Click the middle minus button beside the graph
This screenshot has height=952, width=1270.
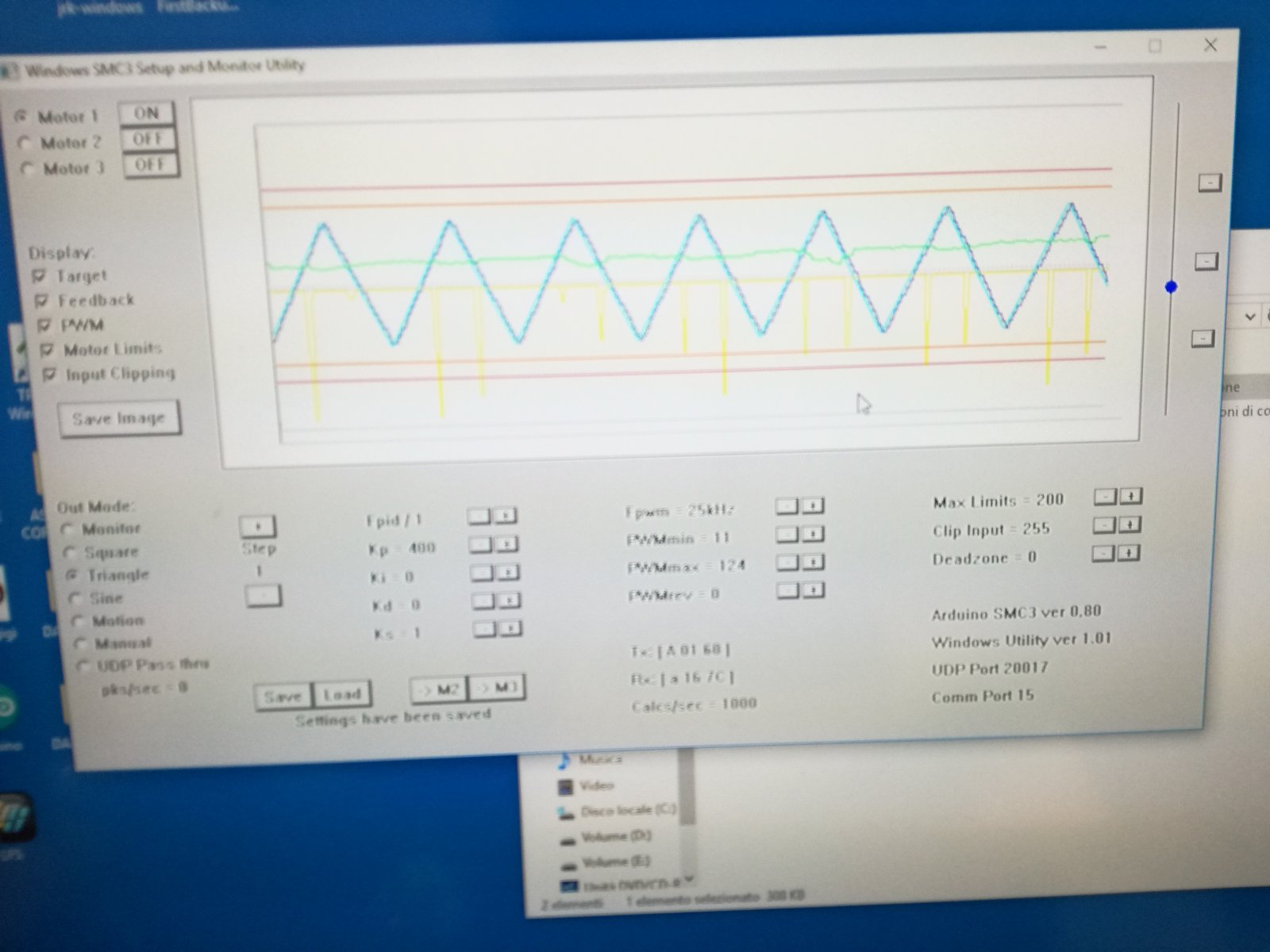pos(1206,261)
